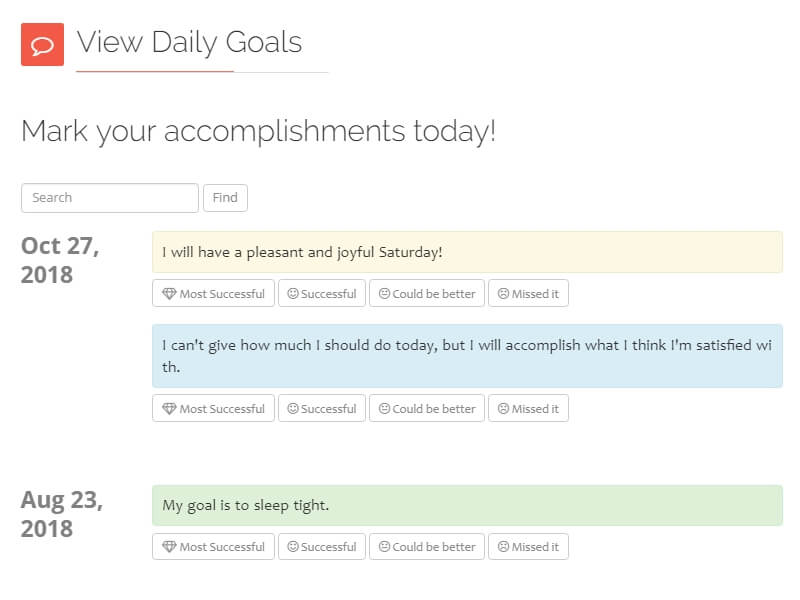The width and height of the screenshot is (800, 600).
Task: Mark sleep tight goal as Most Successful
Action: click(213, 546)
